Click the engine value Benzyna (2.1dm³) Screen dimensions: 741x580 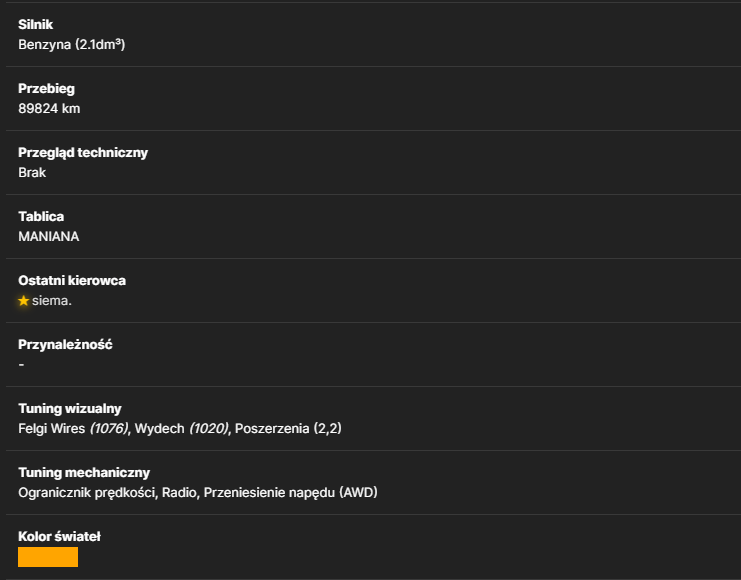click(x=72, y=44)
